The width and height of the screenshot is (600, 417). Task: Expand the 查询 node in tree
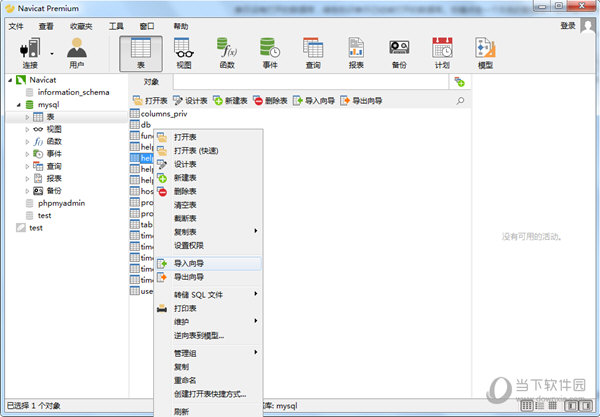tap(27, 166)
